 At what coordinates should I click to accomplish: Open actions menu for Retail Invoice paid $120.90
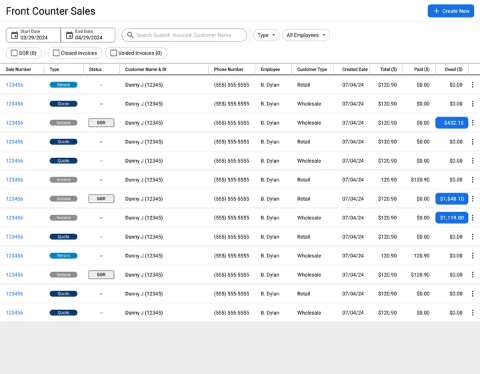[x=472, y=180]
